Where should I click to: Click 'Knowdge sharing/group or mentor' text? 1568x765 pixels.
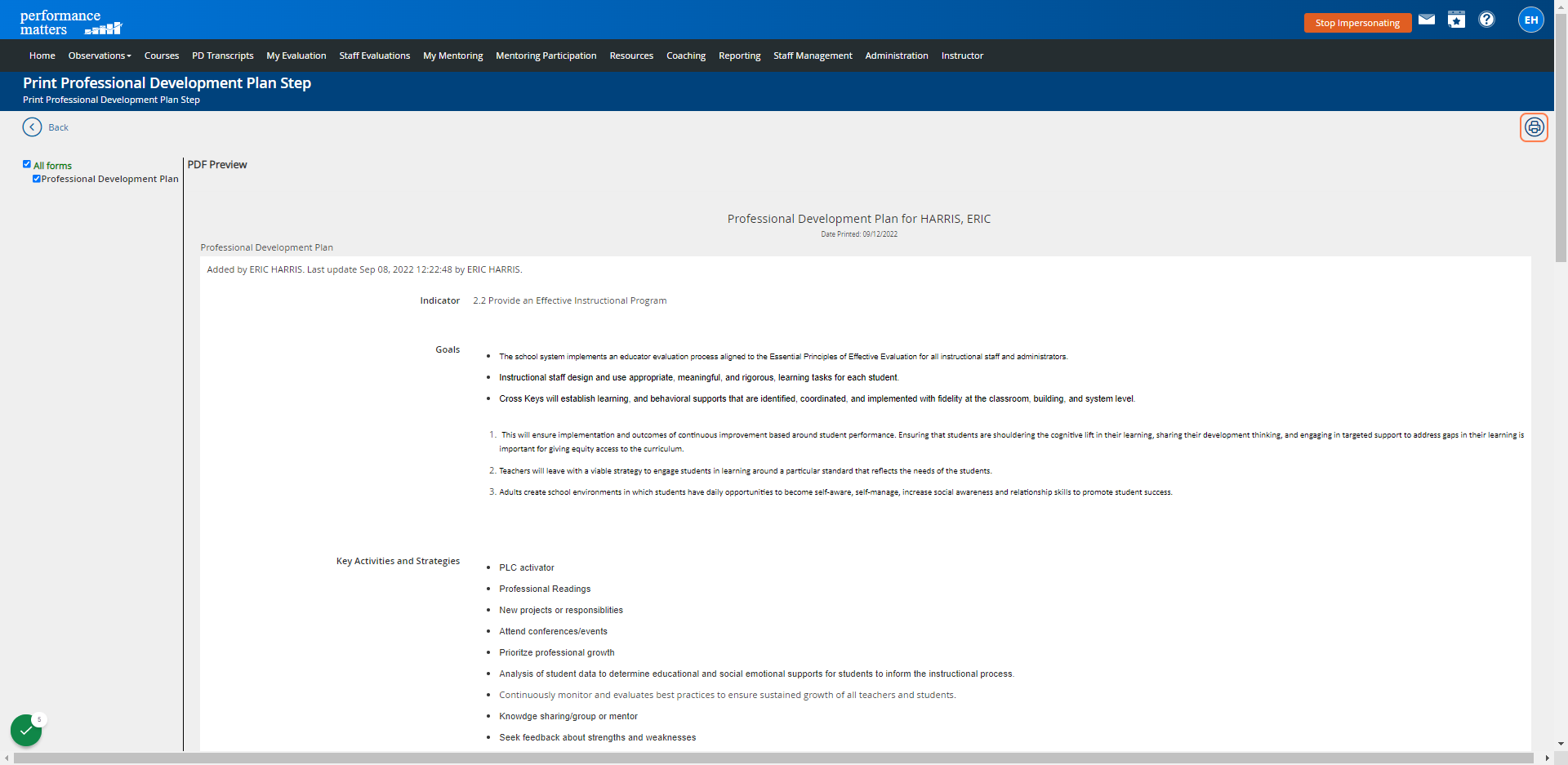click(568, 716)
